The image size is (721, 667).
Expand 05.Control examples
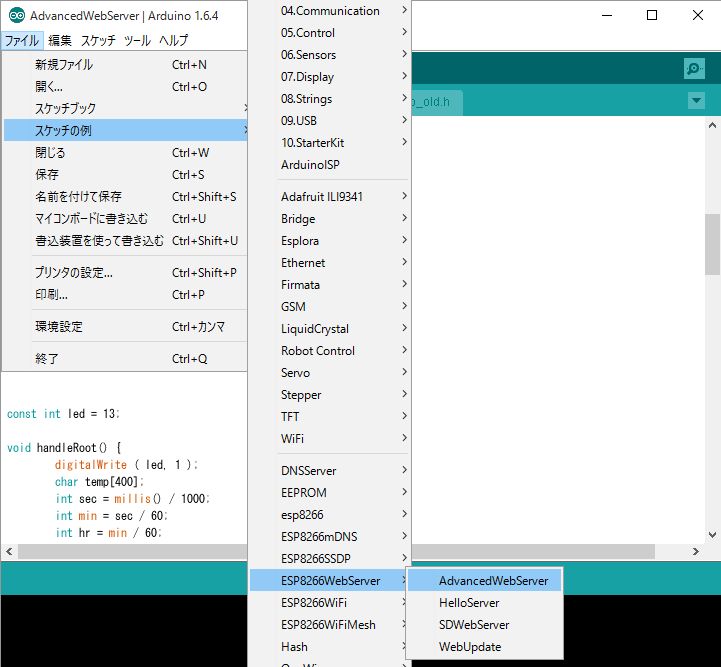(329, 33)
